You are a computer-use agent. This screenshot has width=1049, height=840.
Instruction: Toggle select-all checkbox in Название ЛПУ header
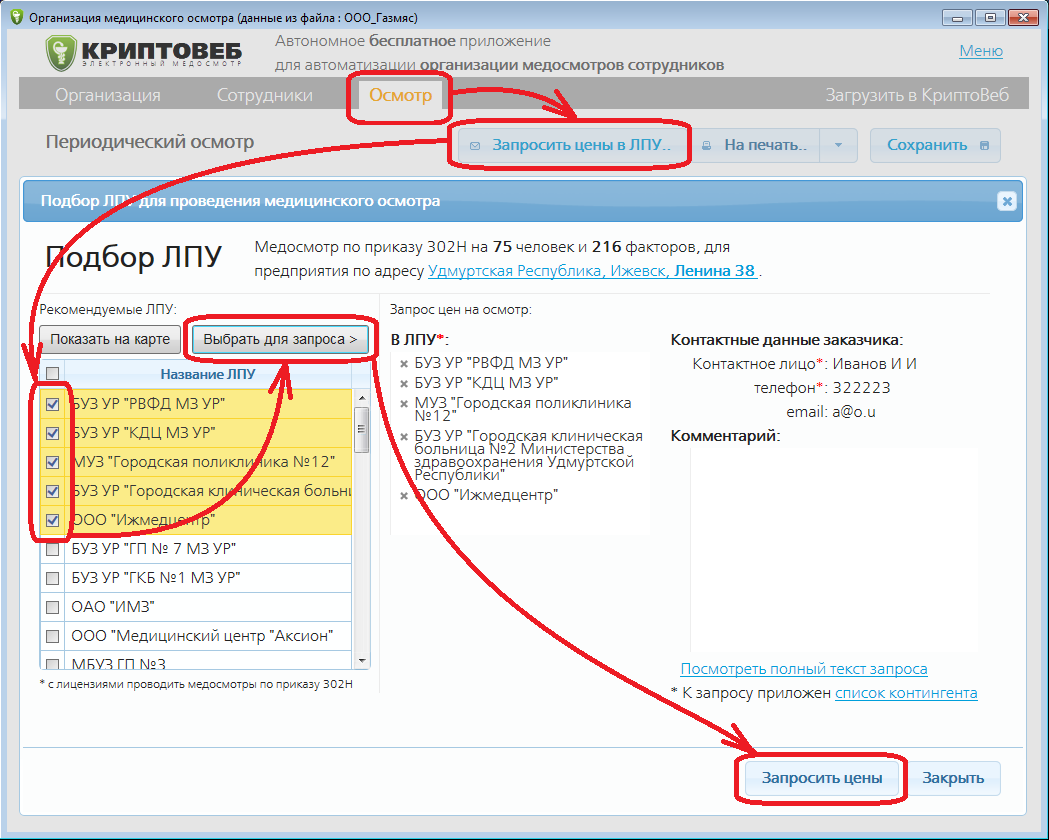[53, 374]
